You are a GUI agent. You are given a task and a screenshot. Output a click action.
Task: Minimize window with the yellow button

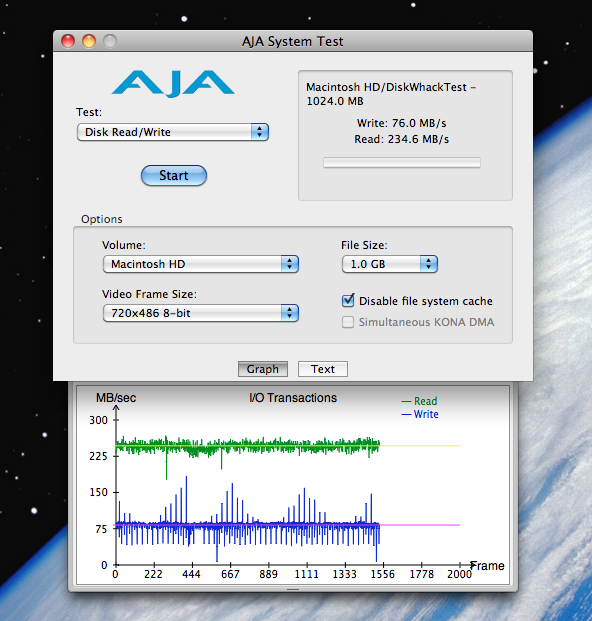pos(89,41)
